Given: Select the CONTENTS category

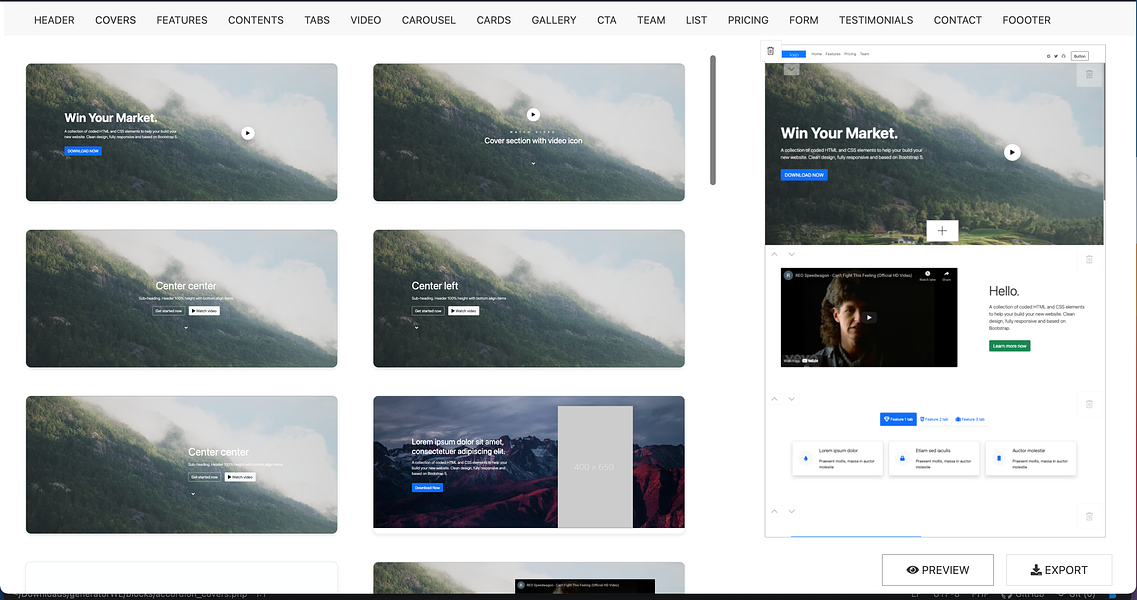Looking at the screenshot, I should coord(256,20).
